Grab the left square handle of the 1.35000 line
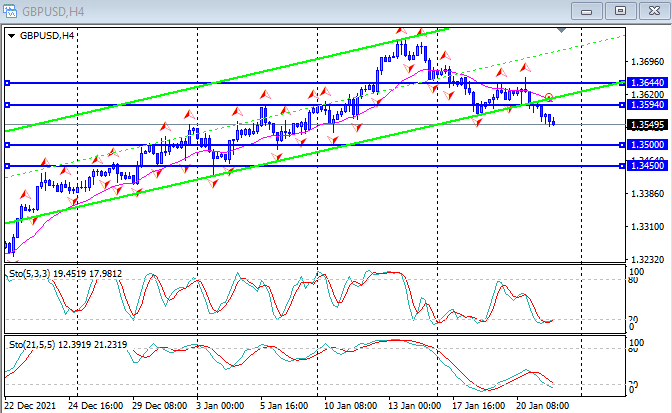The image size is (672, 413). 7,145
